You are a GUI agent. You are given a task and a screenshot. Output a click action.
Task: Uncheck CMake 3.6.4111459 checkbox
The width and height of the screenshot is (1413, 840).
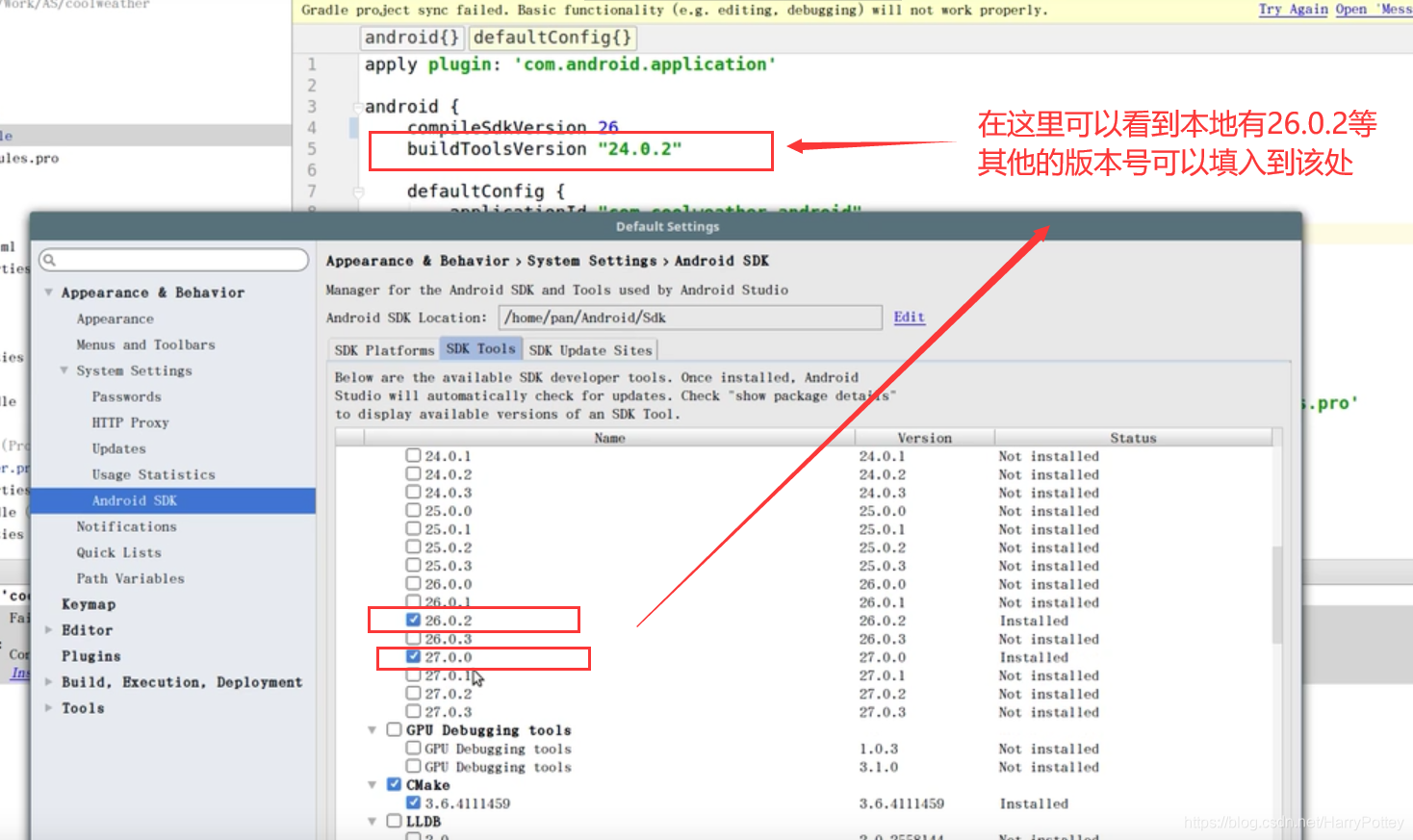coord(413,802)
